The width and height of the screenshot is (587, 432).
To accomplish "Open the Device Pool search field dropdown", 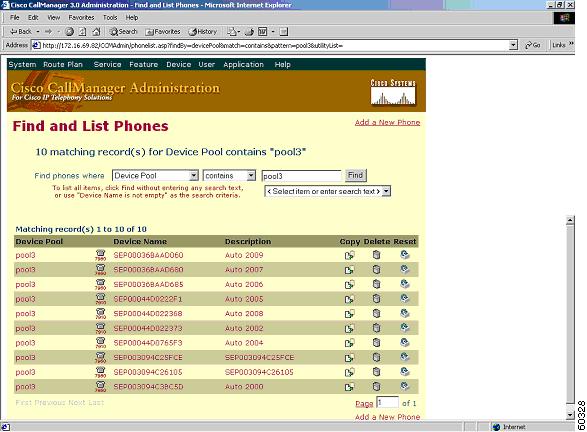I will click(194, 176).
